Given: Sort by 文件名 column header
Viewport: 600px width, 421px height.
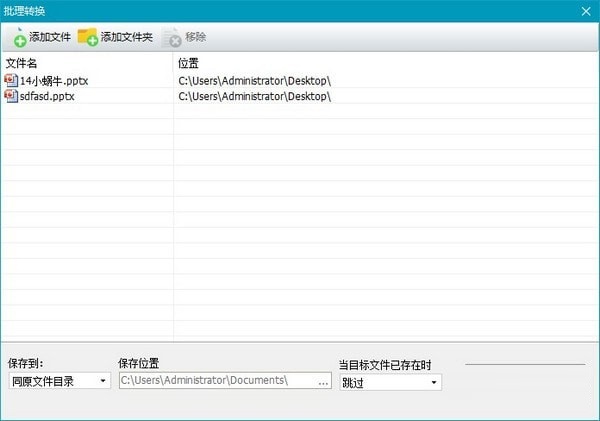Looking at the screenshot, I should [21, 63].
